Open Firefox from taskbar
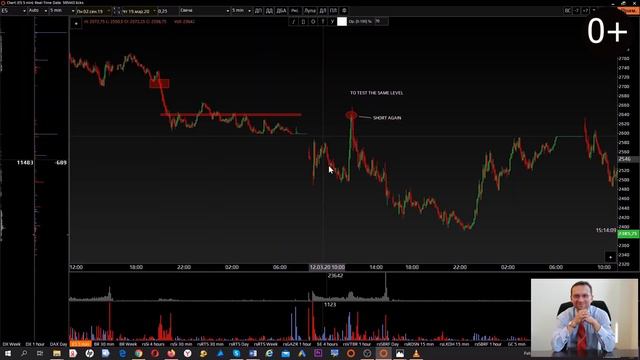The height and width of the screenshot is (360, 640). (171, 353)
